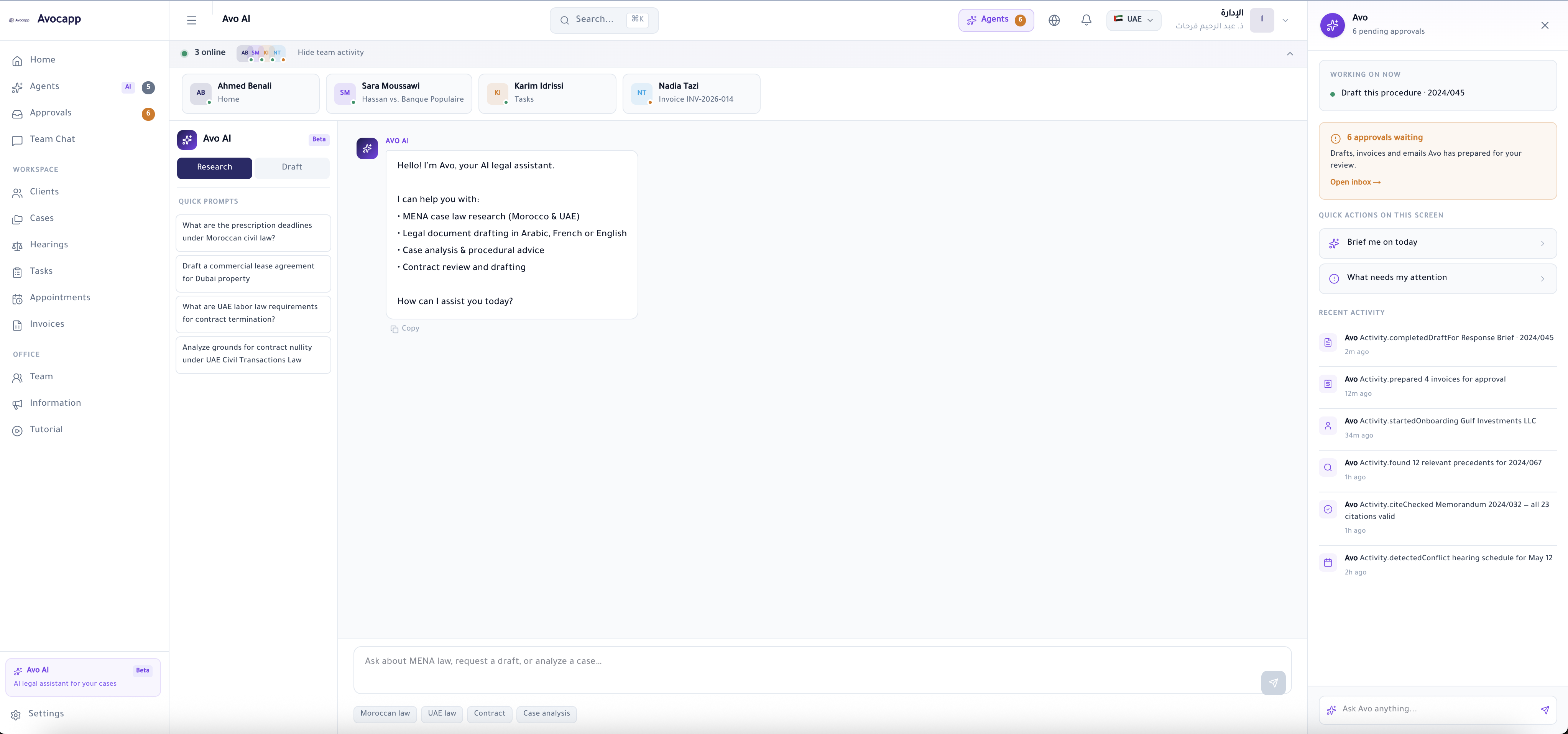Click the Copy icon under Avo's message
1568x734 pixels.
(394, 329)
